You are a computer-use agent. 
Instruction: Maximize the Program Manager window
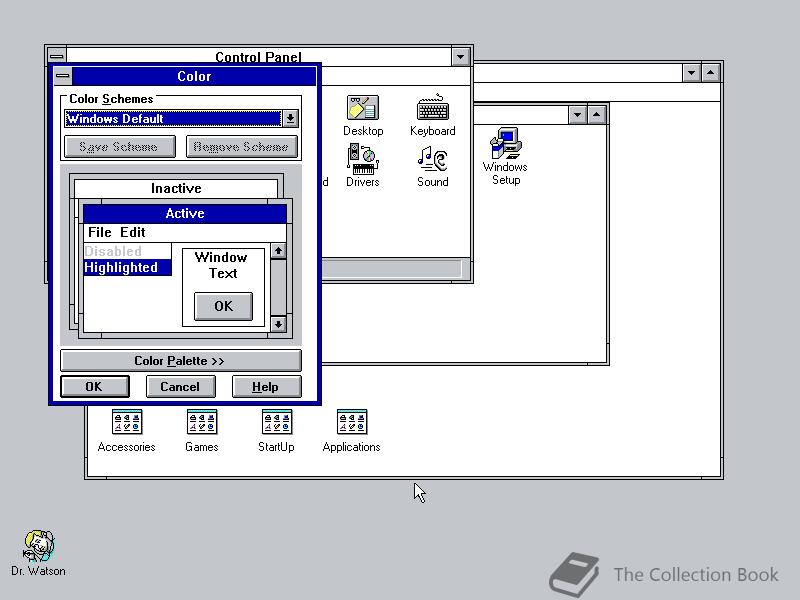coord(711,72)
